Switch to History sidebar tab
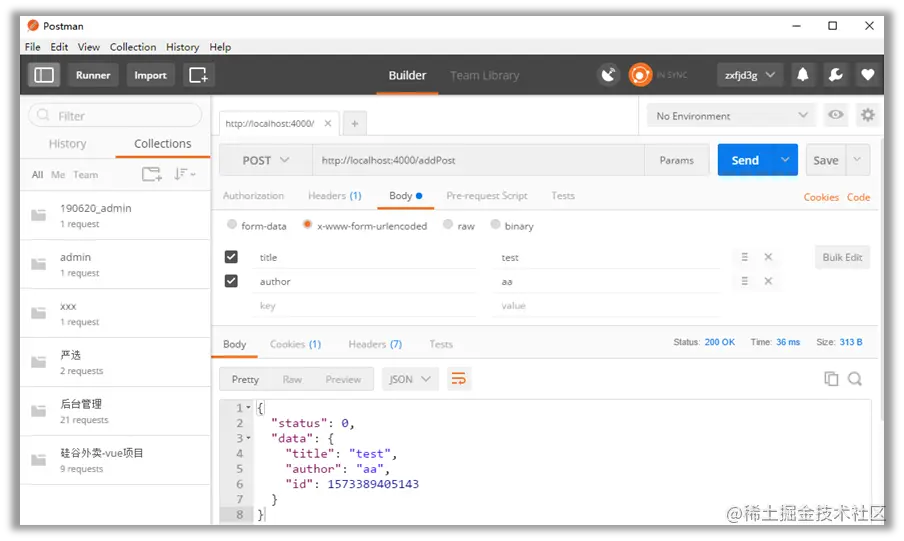 pos(67,144)
